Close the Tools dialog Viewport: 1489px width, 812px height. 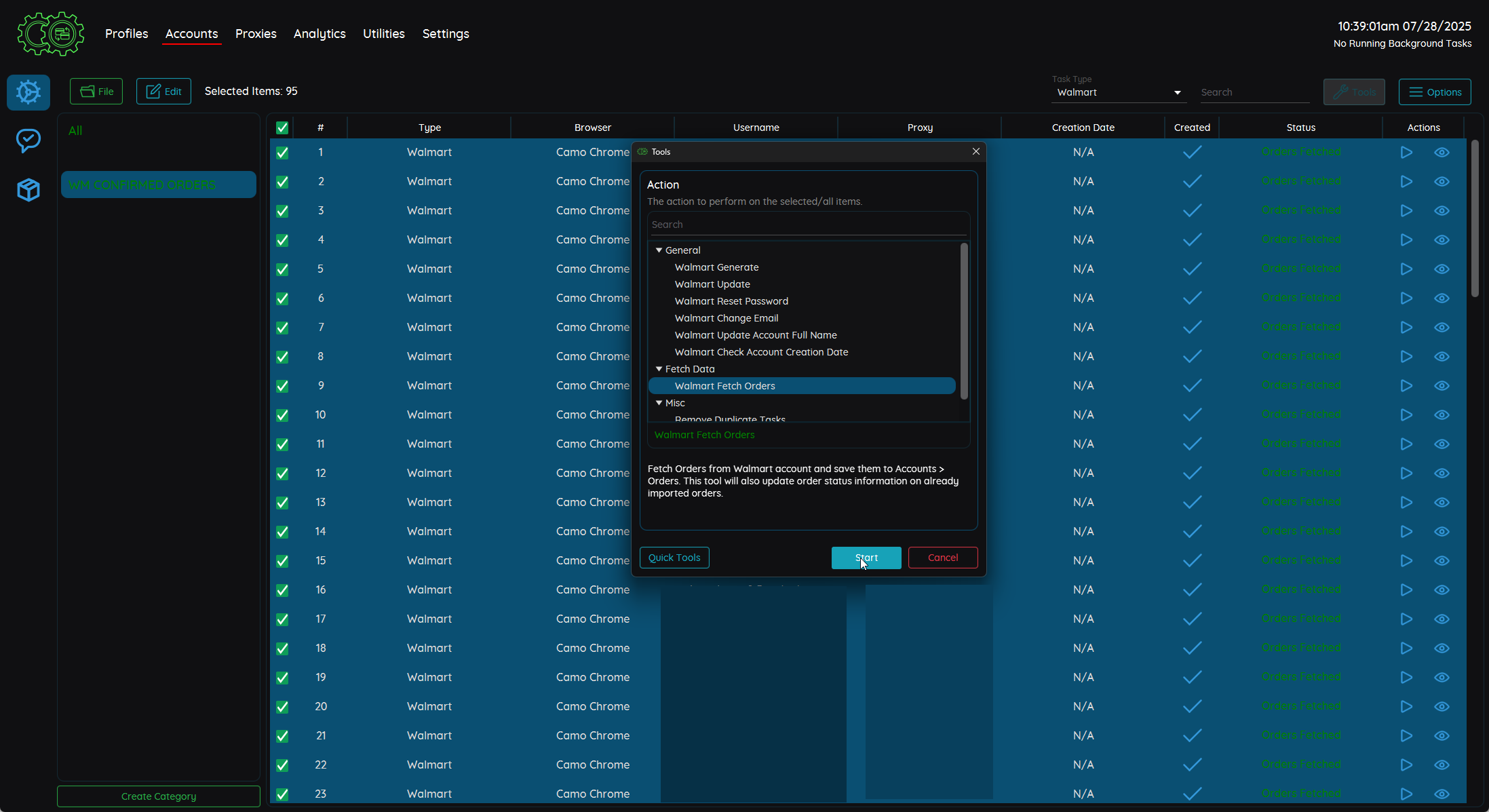pos(975,151)
